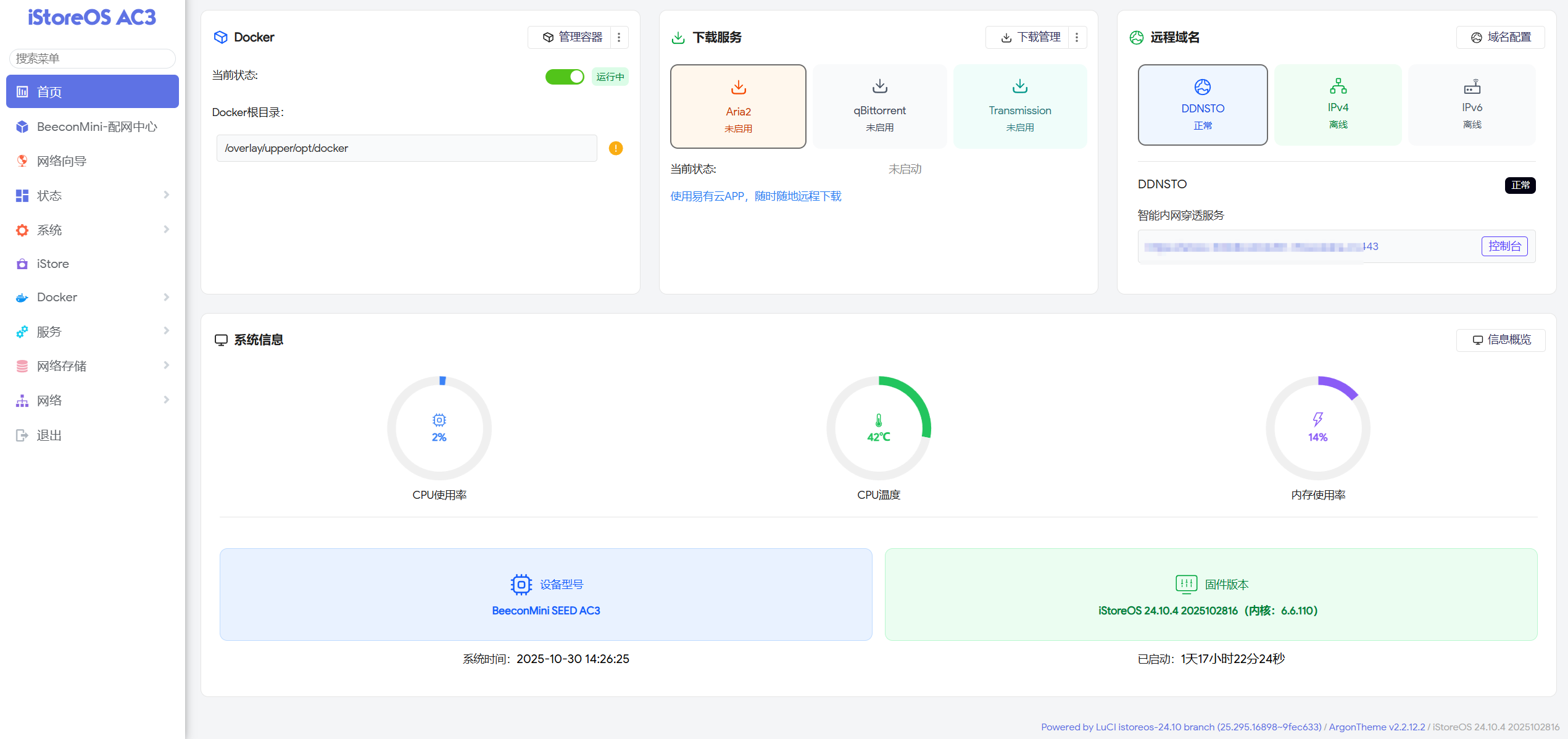Click the CPU usage gauge icon

439,420
